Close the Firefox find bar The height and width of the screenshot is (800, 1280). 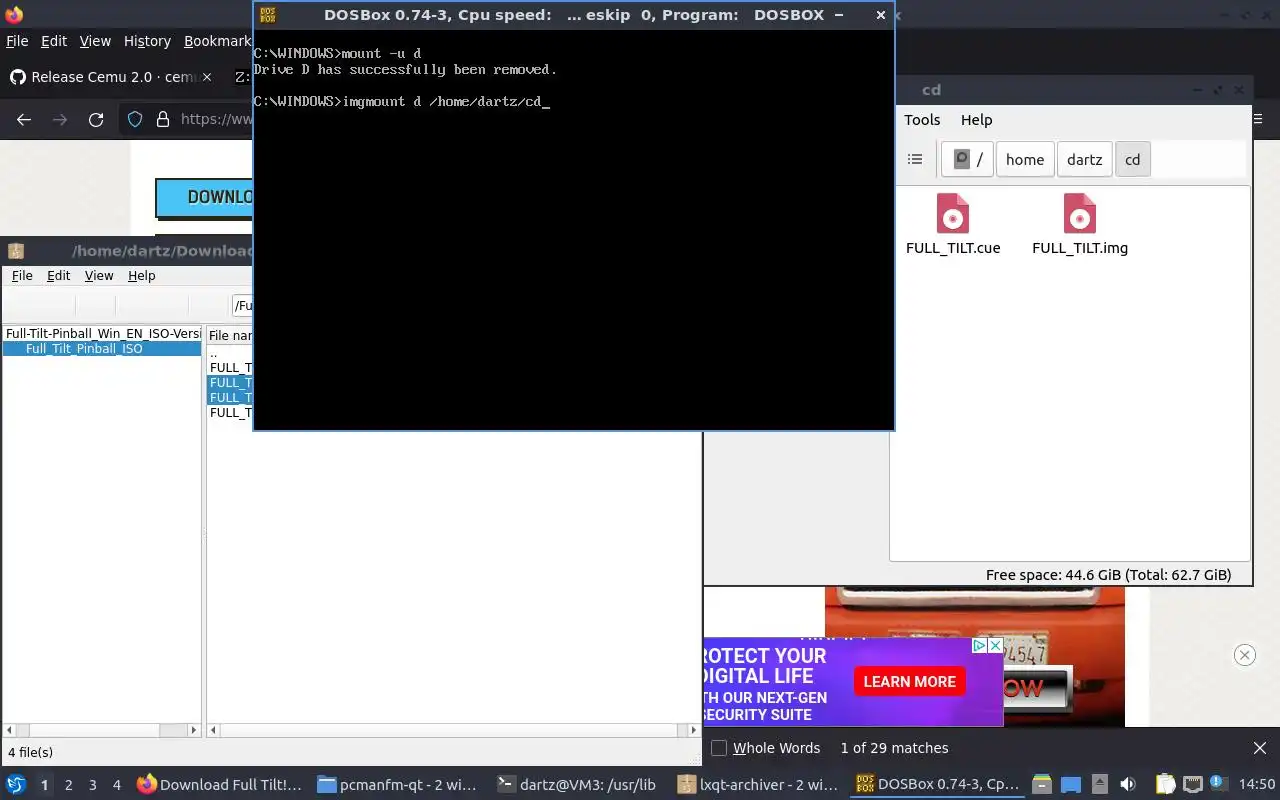click(x=1260, y=748)
